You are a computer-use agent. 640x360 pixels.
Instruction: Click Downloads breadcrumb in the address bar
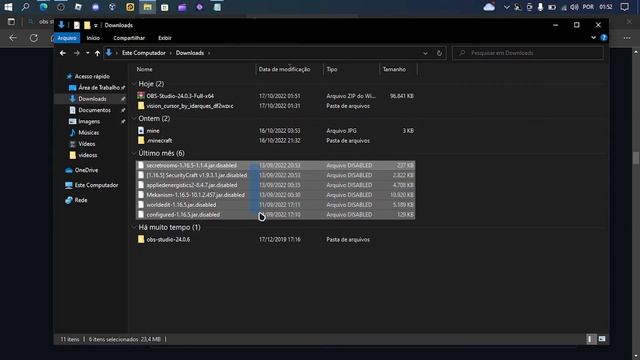190,53
